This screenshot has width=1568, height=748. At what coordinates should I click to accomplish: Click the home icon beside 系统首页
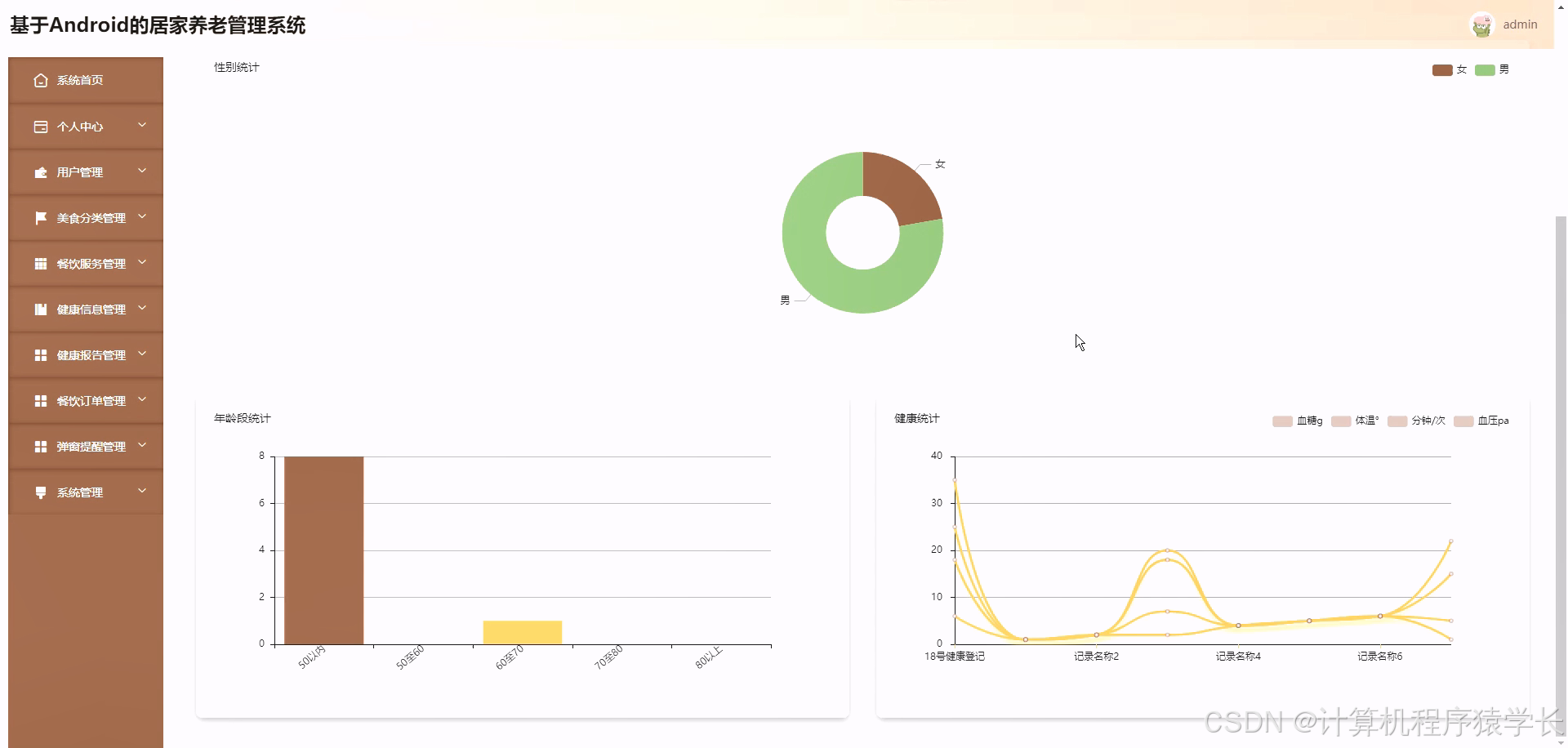point(41,80)
